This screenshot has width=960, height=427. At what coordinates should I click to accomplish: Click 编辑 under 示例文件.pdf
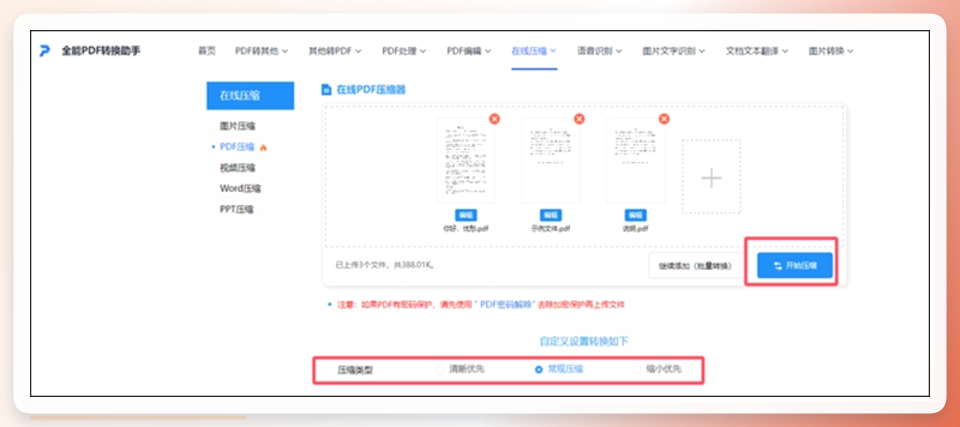551,215
